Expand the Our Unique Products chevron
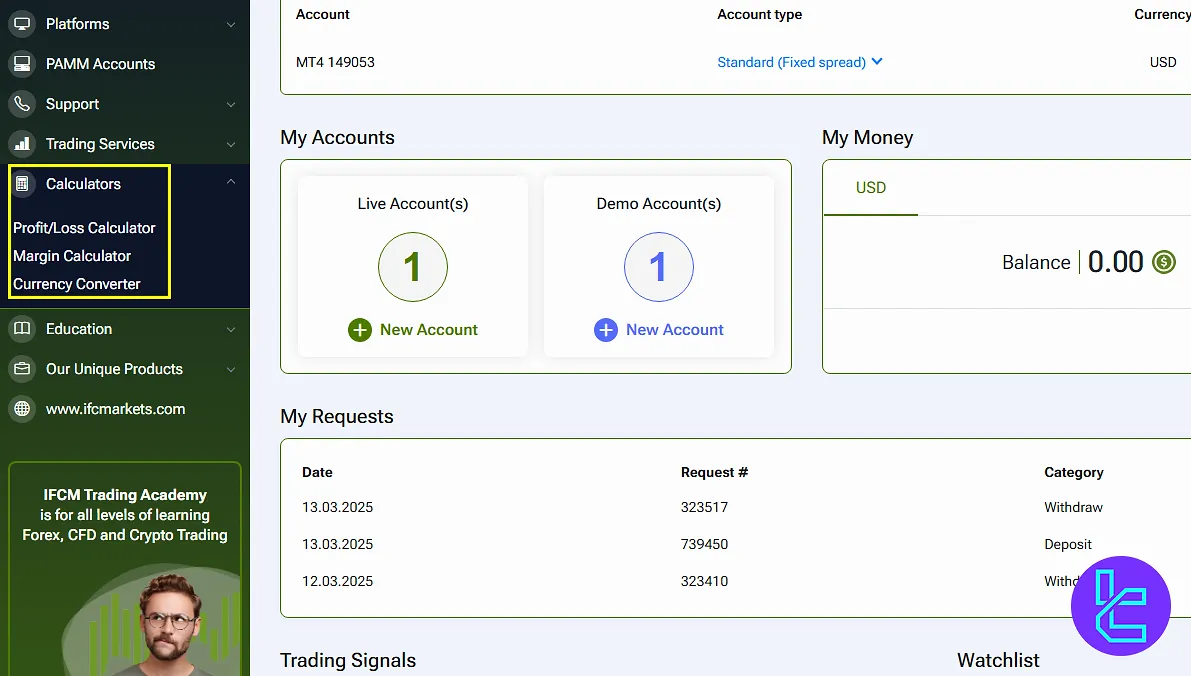The image size is (1191, 676). (231, 369)
